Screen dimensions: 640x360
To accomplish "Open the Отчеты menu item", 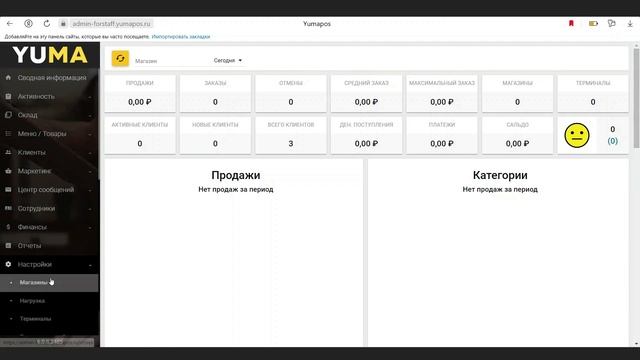I will pyautogui.click(x=29, y=245).
